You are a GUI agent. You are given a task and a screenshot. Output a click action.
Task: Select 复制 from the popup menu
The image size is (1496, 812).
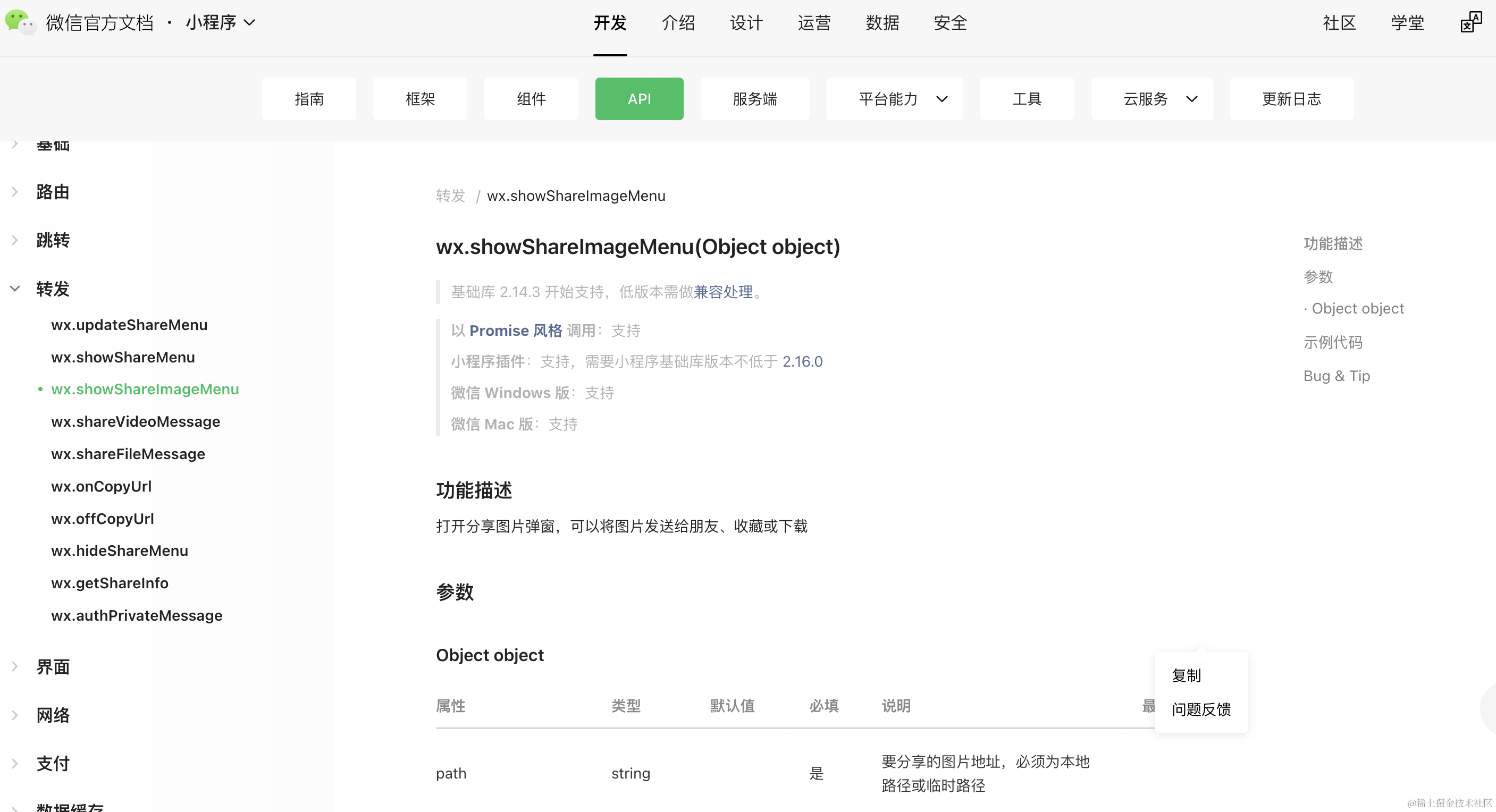pos(1186,675)
